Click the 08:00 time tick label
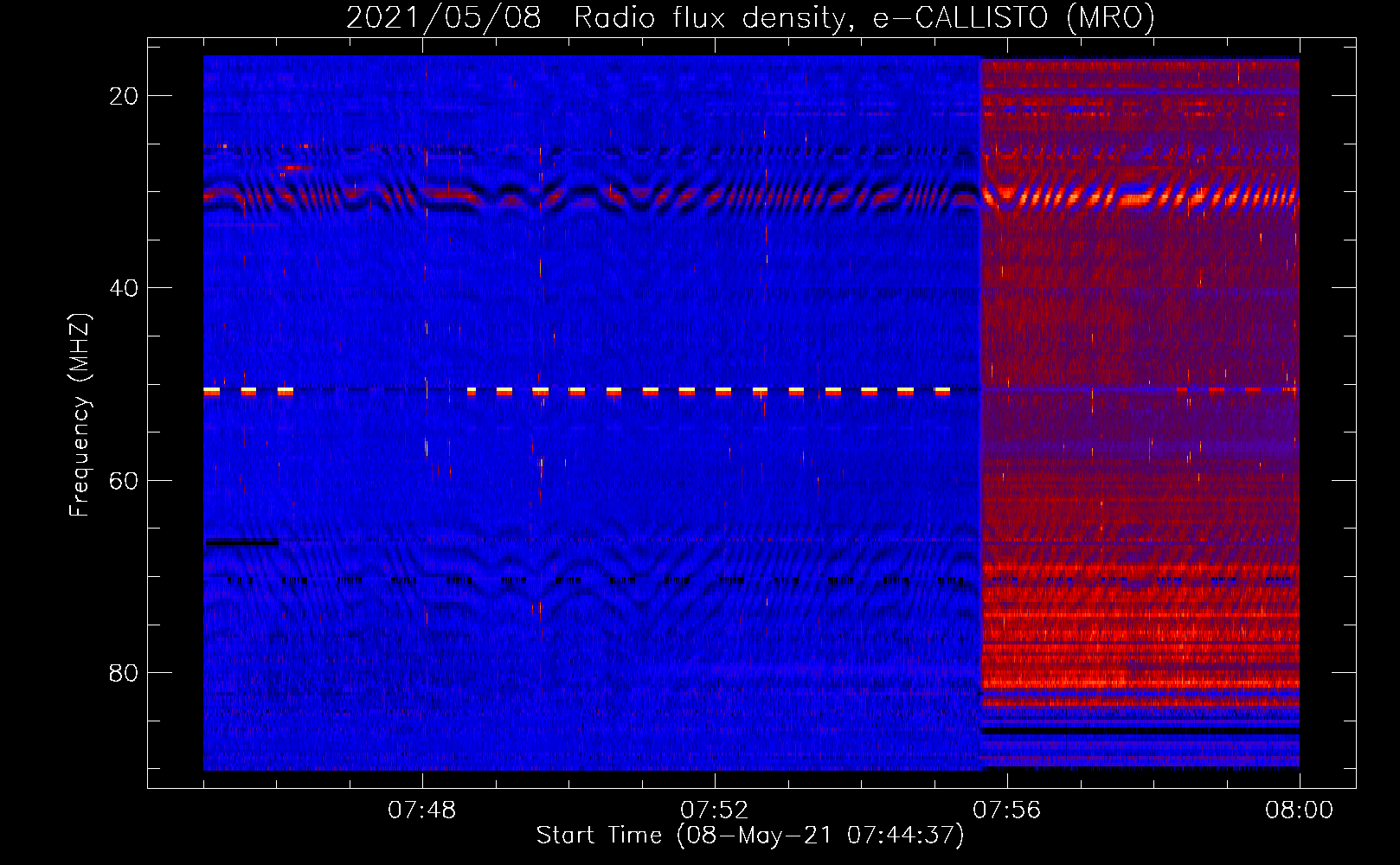The image size is (1400, 865). coord(1299,811)
